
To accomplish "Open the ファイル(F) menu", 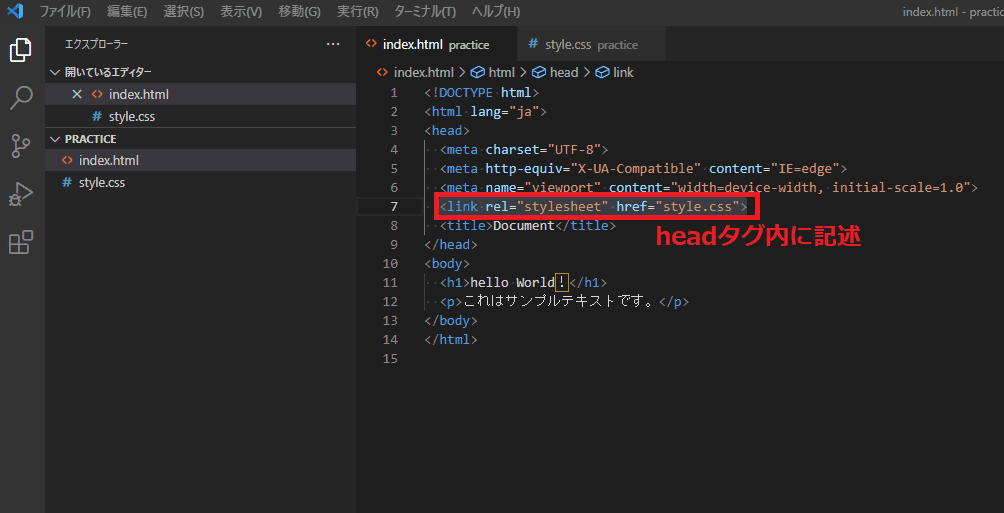I will point(64,12).
